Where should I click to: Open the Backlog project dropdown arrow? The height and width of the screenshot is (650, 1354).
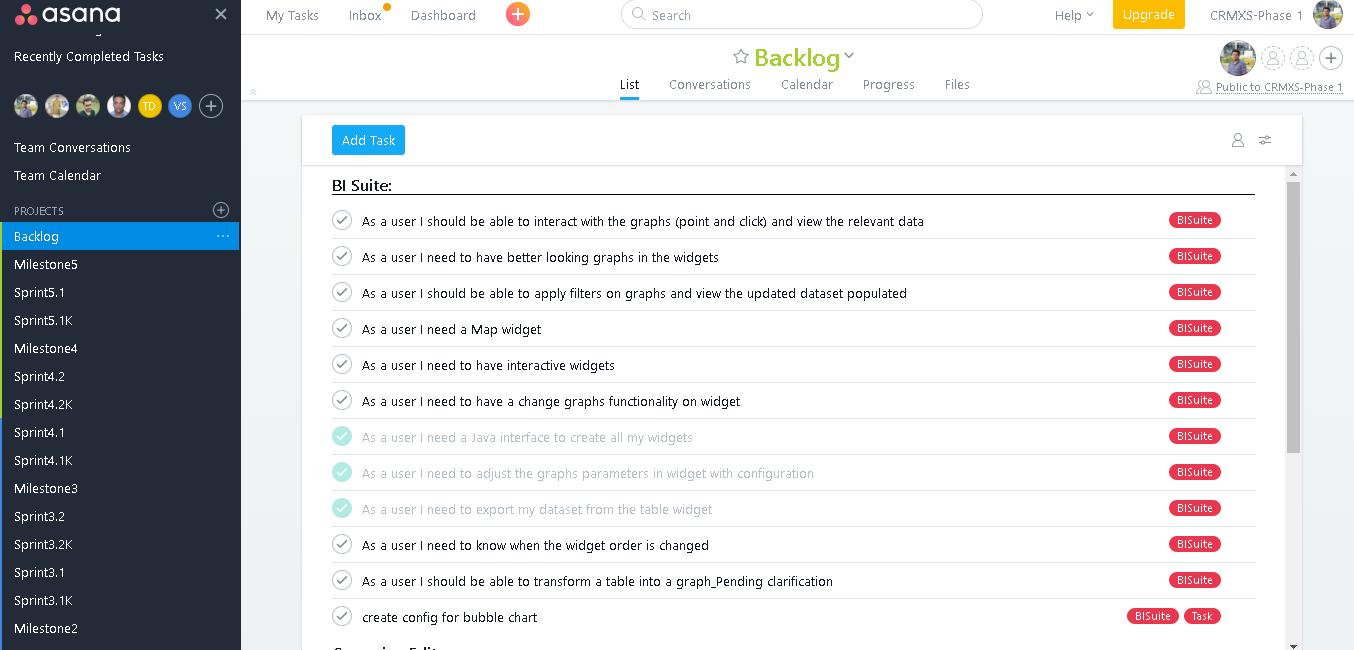pos(847,57)
